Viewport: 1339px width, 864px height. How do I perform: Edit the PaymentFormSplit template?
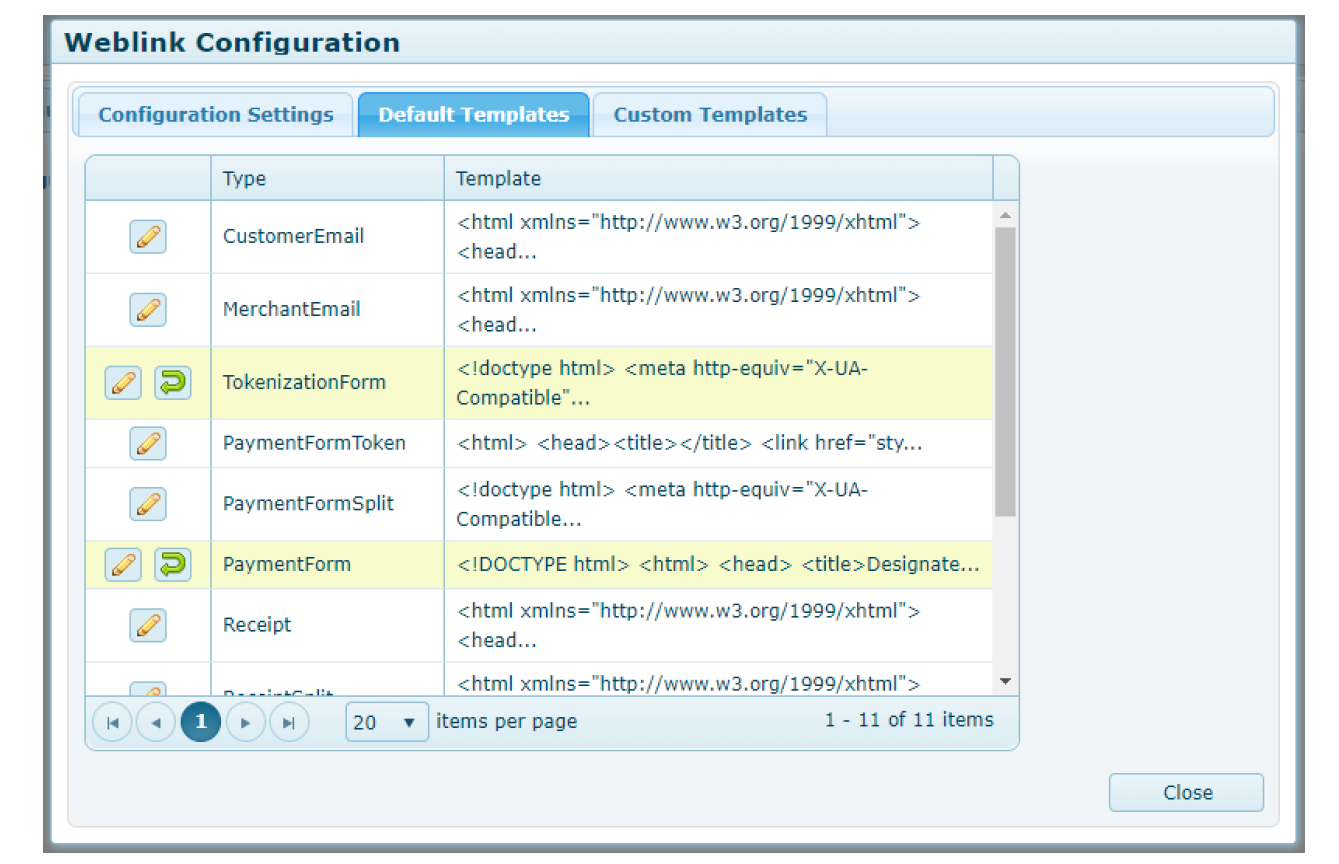click(147, 504)
